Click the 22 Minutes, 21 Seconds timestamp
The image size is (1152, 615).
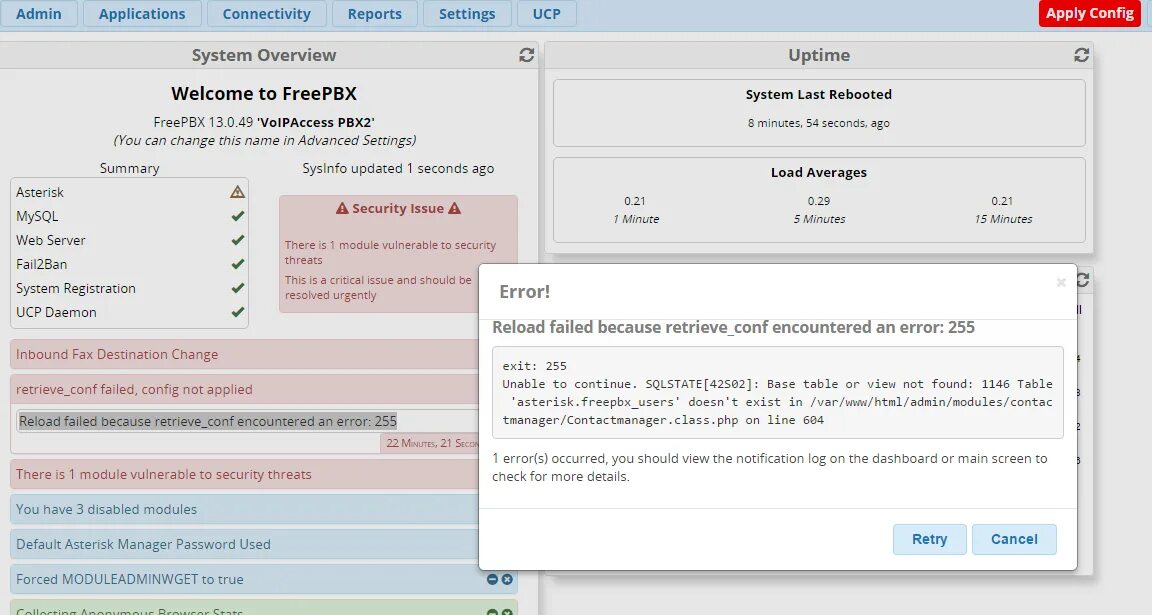point(432,443)
